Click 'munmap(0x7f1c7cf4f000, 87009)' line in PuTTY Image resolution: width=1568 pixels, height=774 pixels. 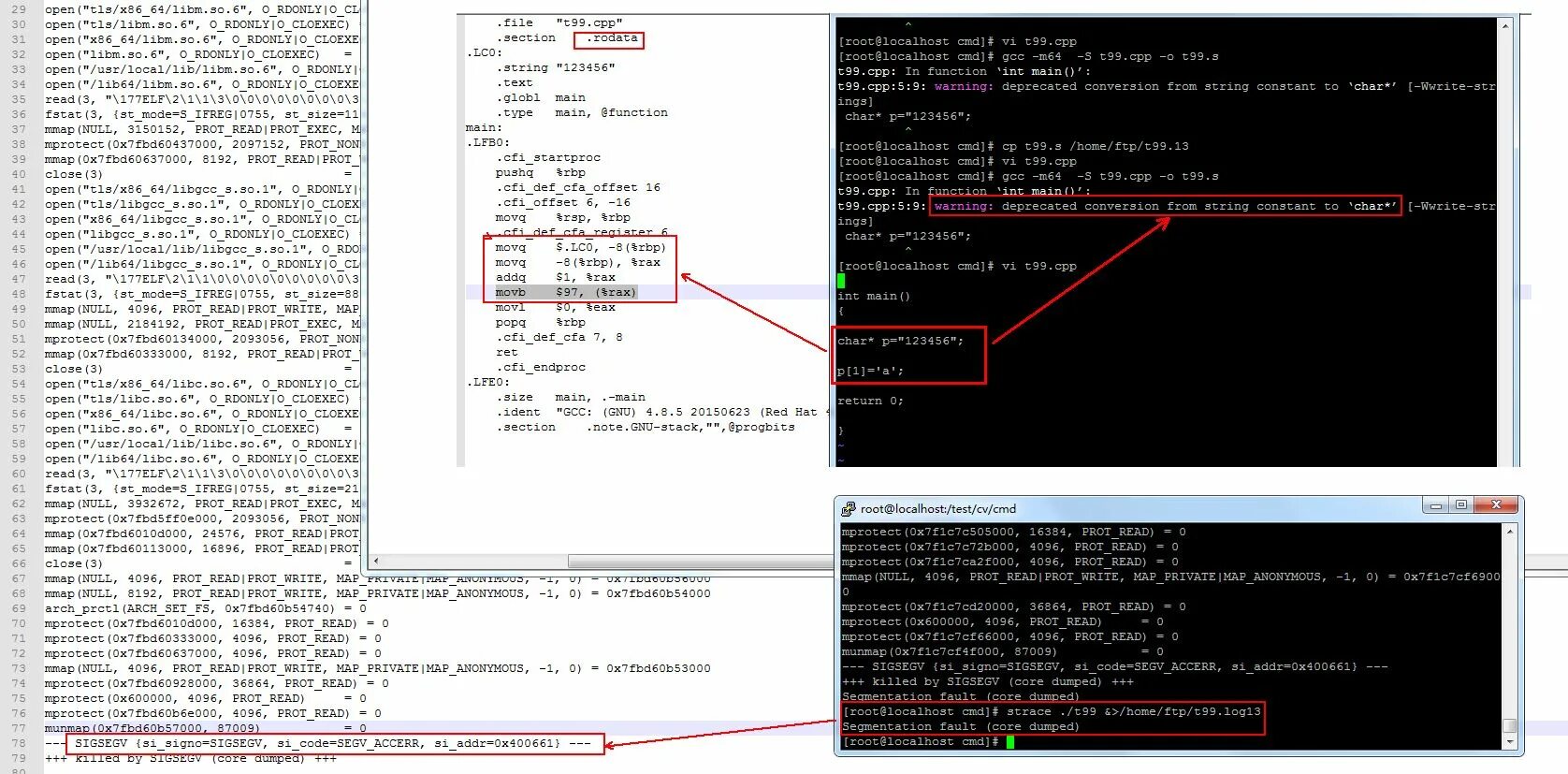(x=1003, y=651)
